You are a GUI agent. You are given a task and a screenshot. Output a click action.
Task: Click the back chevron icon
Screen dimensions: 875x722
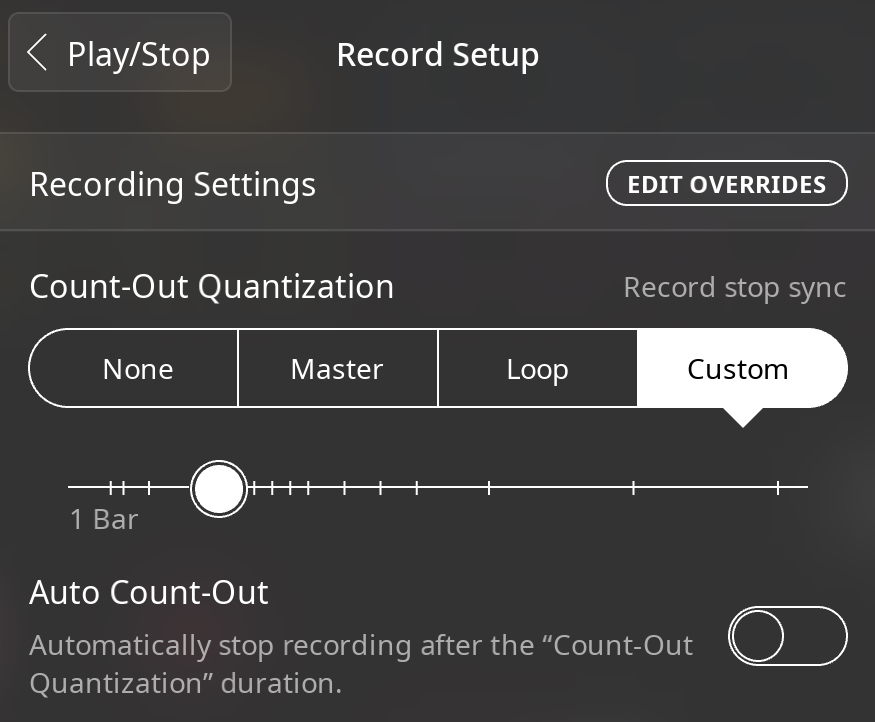point(37,55)
